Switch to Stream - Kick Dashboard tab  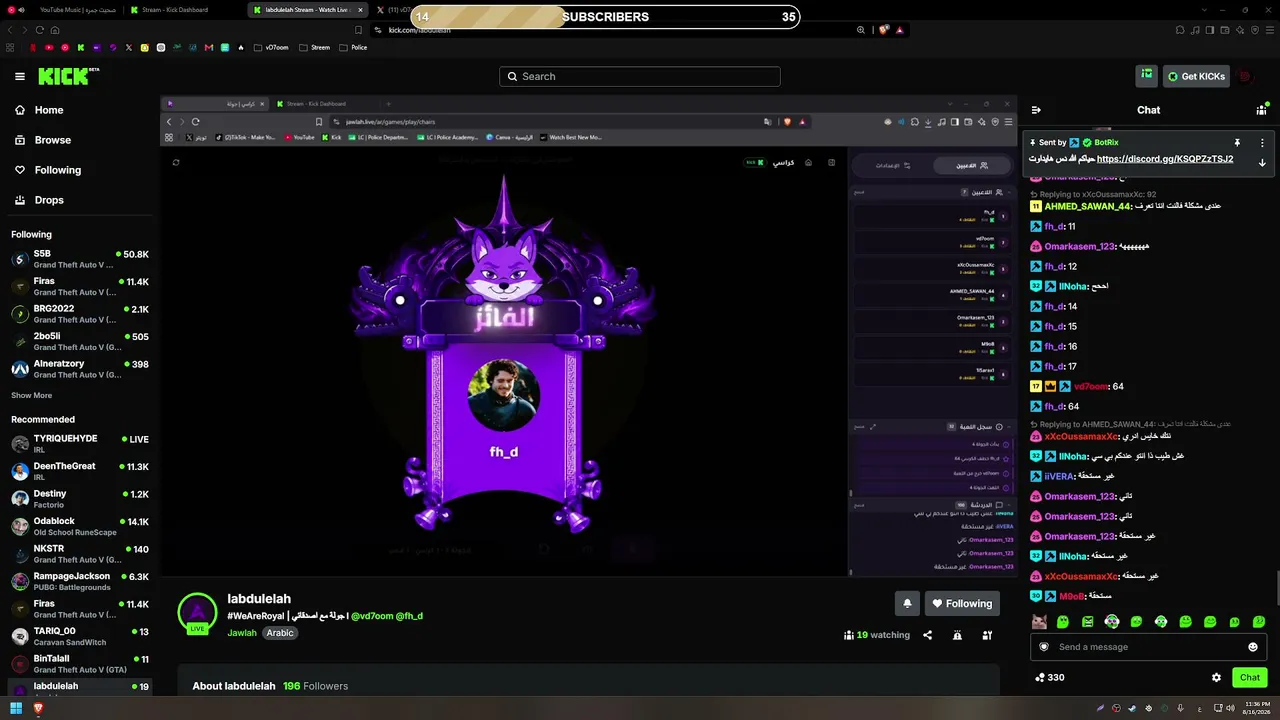pyautogui.click(x=186, y=10)
